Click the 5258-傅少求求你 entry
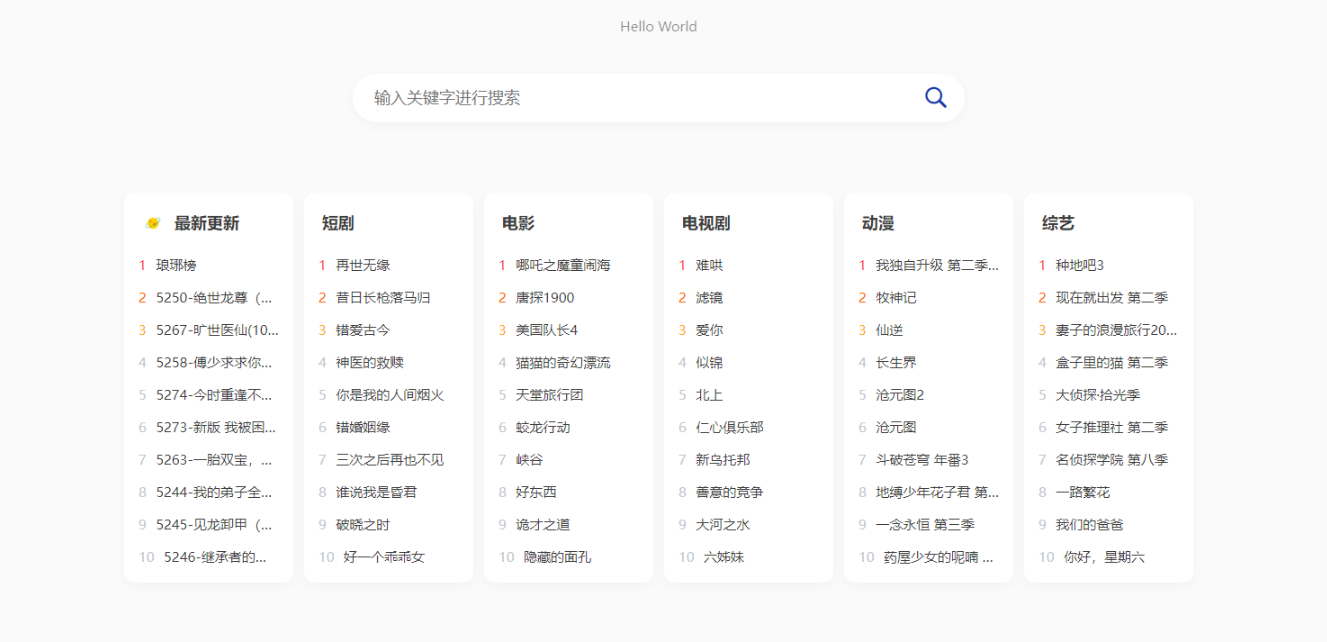The height and width of the screenshot is (642, 1327). [214, 362]
